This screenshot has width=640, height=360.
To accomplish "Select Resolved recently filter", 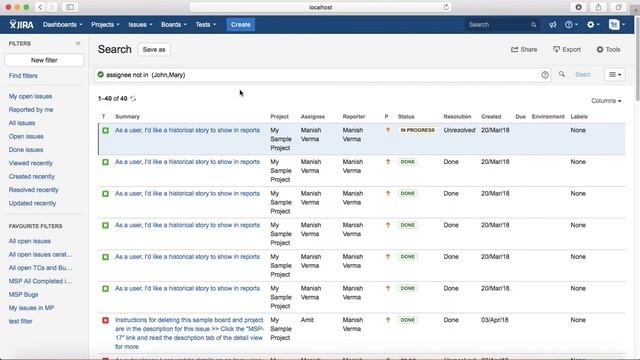I will point(33,190).
